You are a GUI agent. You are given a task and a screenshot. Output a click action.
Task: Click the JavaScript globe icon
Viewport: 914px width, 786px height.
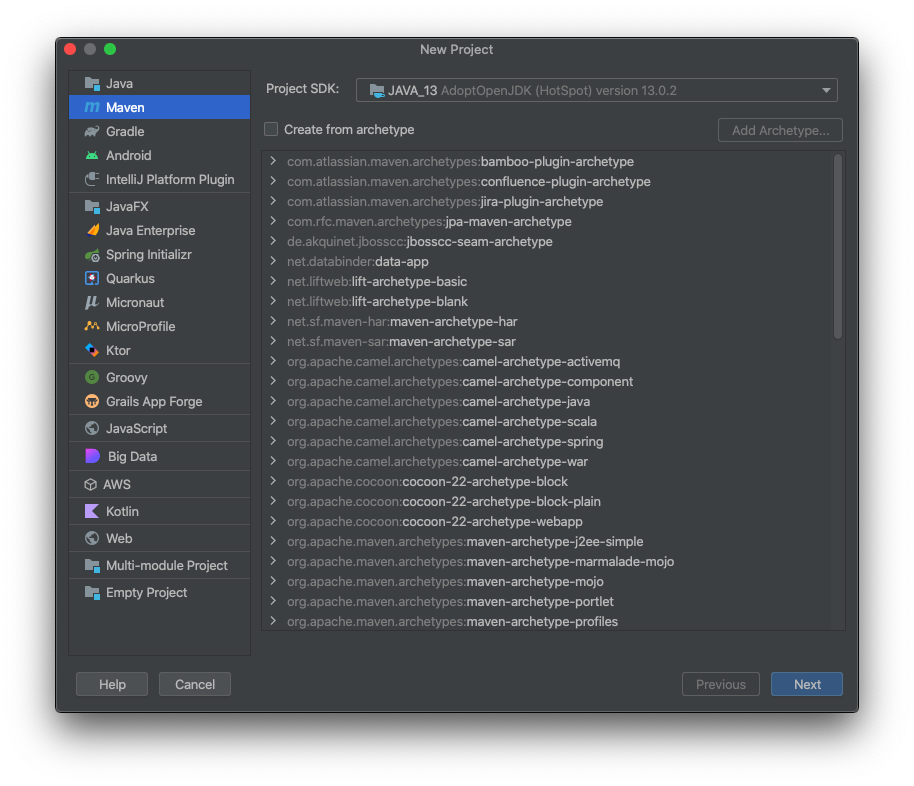pos(92,428)
